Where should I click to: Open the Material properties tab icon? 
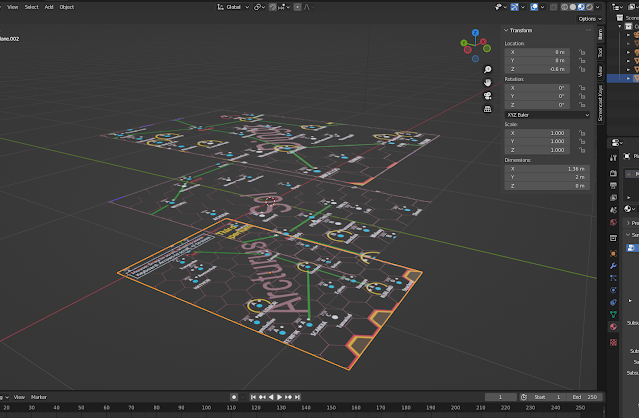pos(613,327)
